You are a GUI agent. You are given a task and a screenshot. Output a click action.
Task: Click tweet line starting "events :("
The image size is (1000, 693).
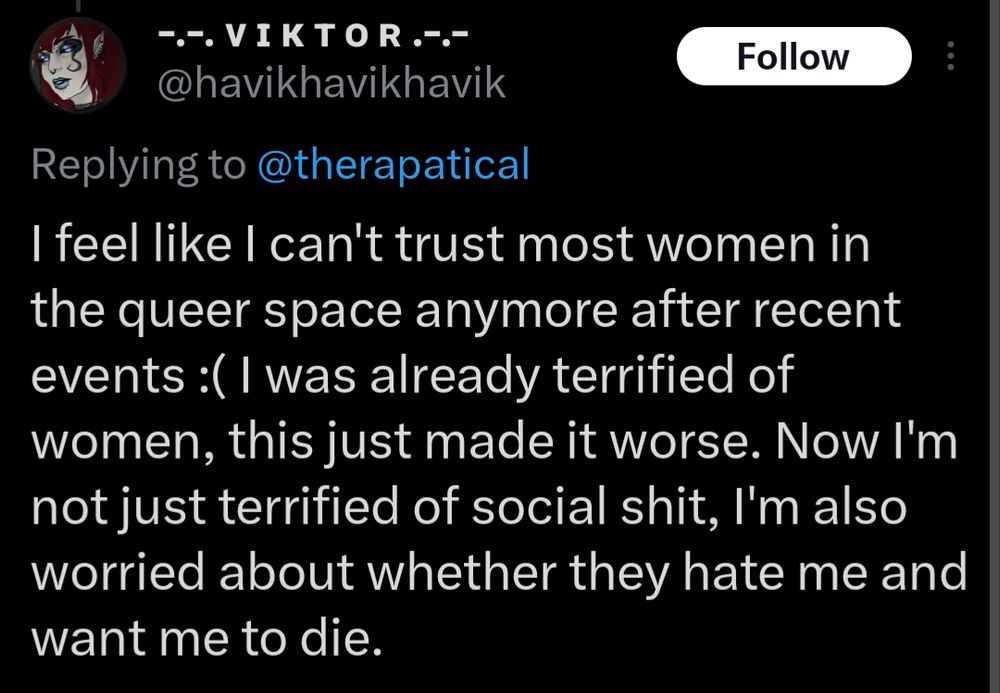[x=412, y=376]
